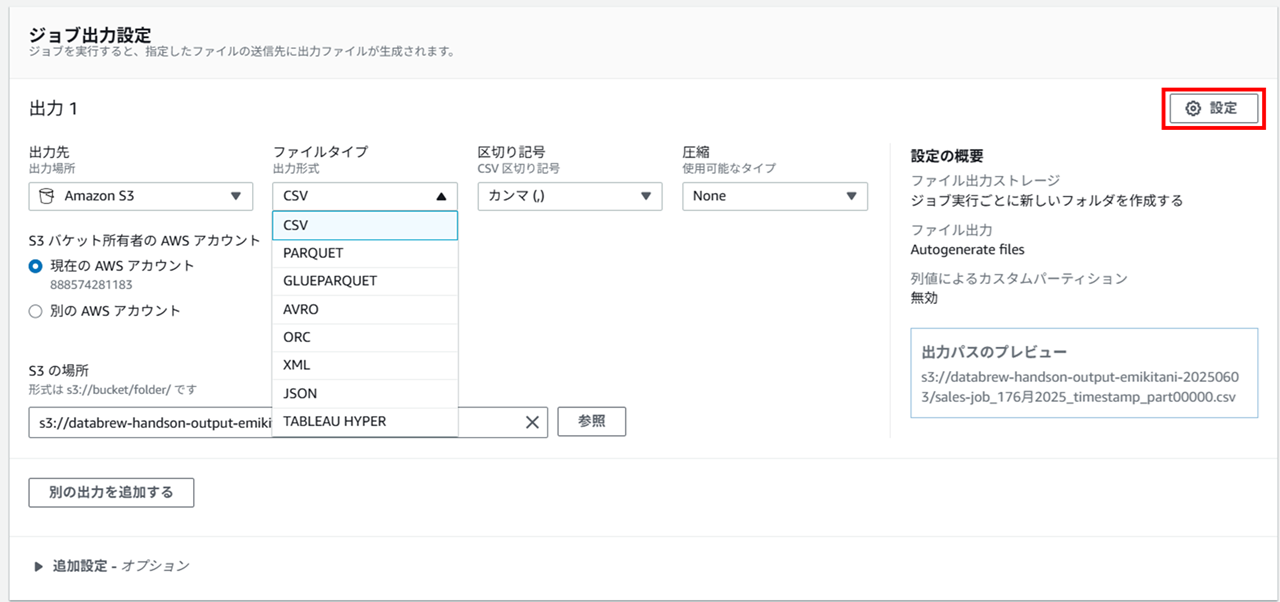
Task: Click the 参照 browse button
Action: (x=592, y=422)
